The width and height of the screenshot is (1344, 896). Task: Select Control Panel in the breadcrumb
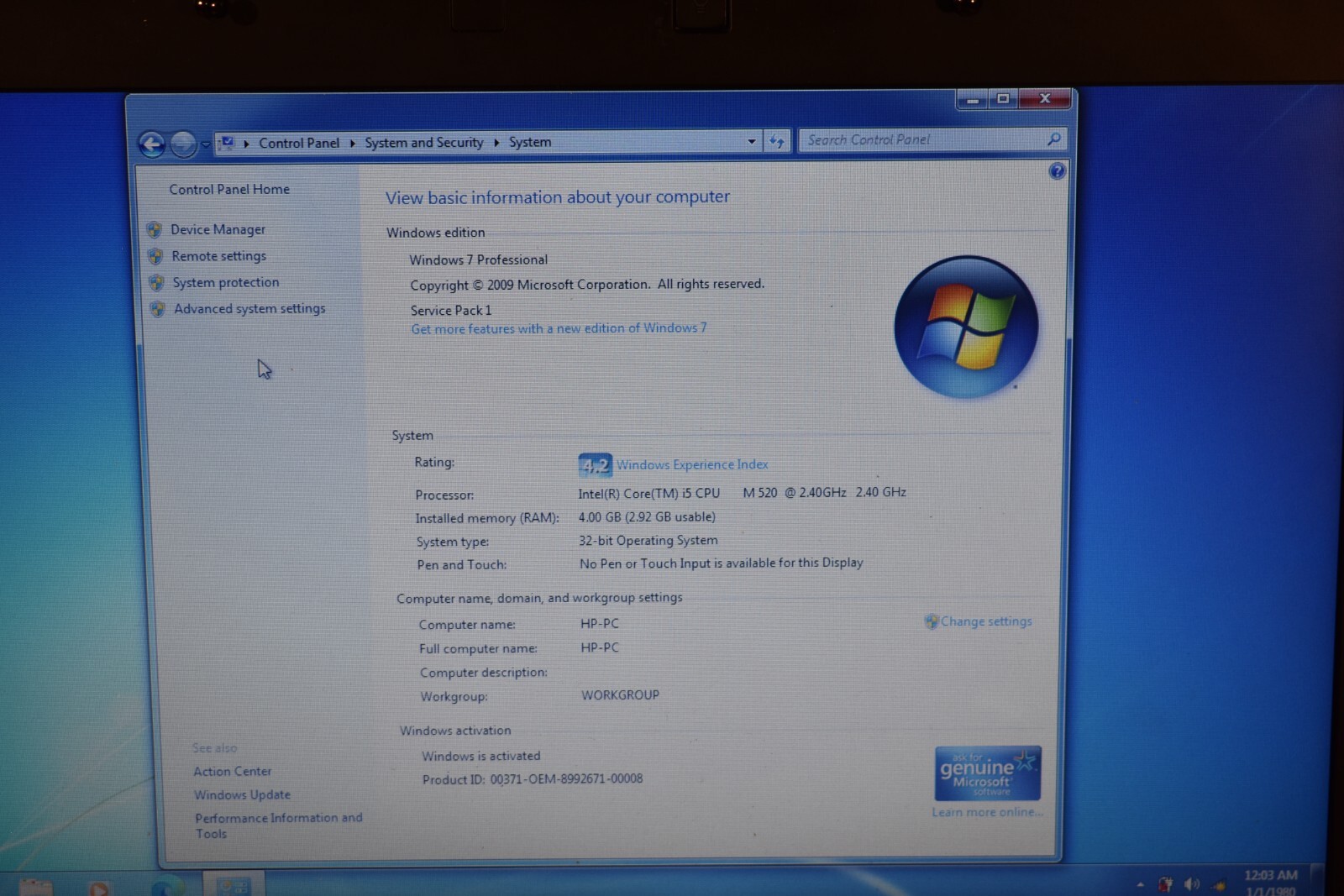[299, 143]
